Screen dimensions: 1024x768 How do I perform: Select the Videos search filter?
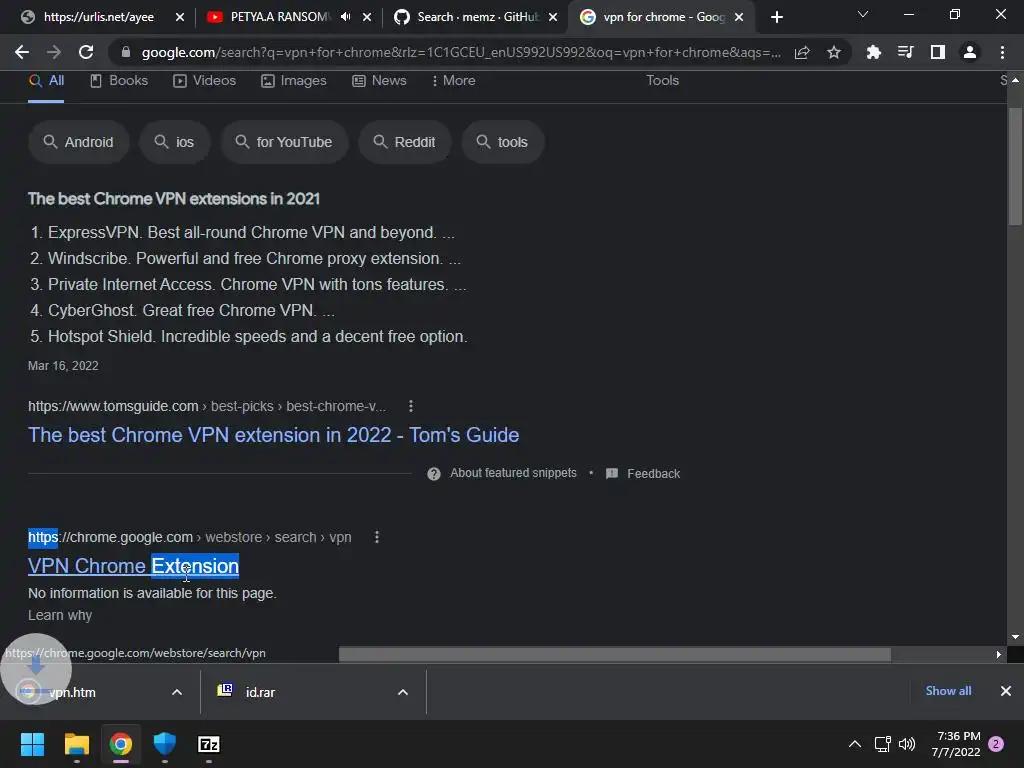pos(204,80)
